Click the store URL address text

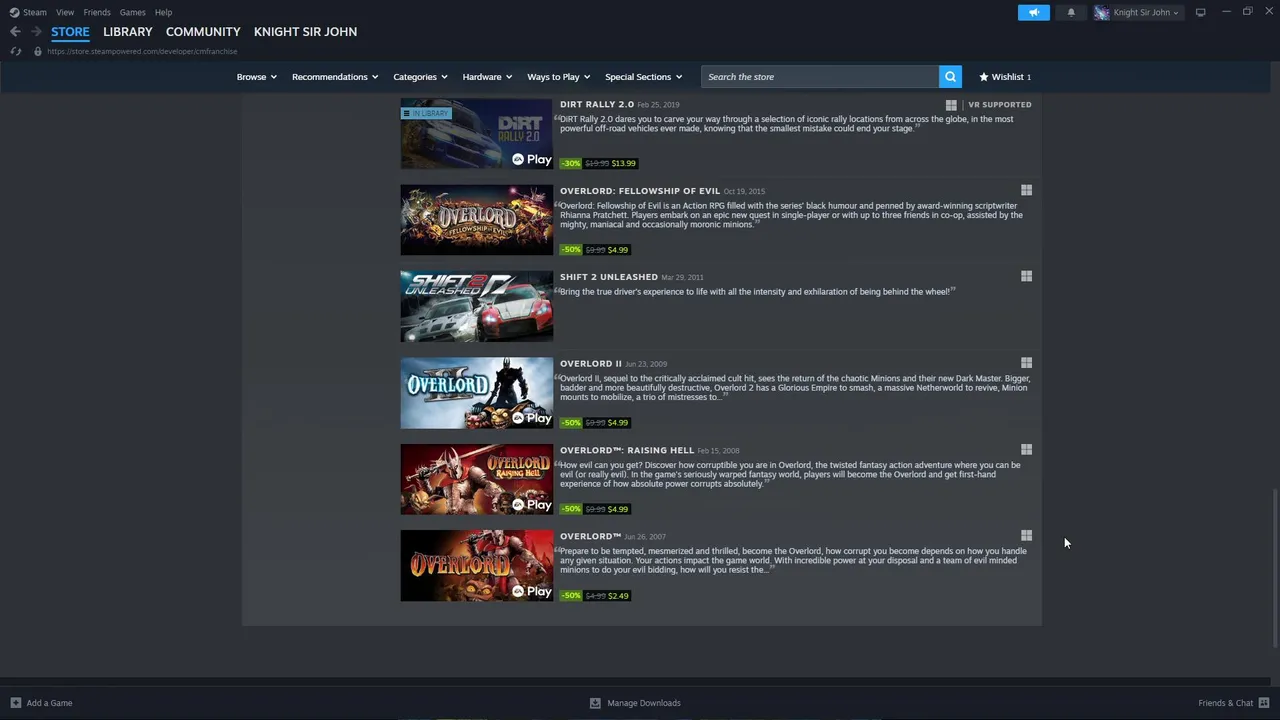coord(142,51)
